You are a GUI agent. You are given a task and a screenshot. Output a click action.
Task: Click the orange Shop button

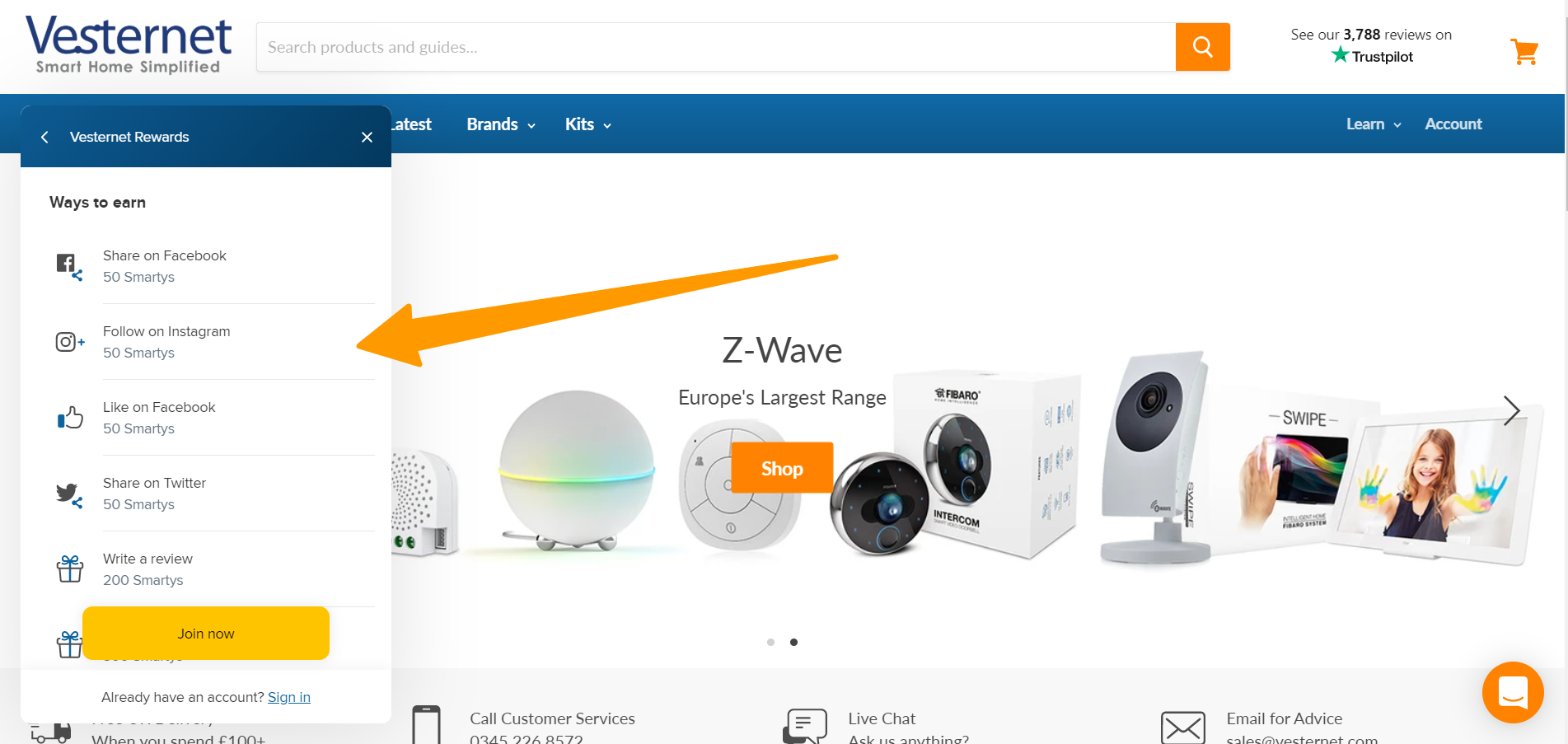pos(782,468)
